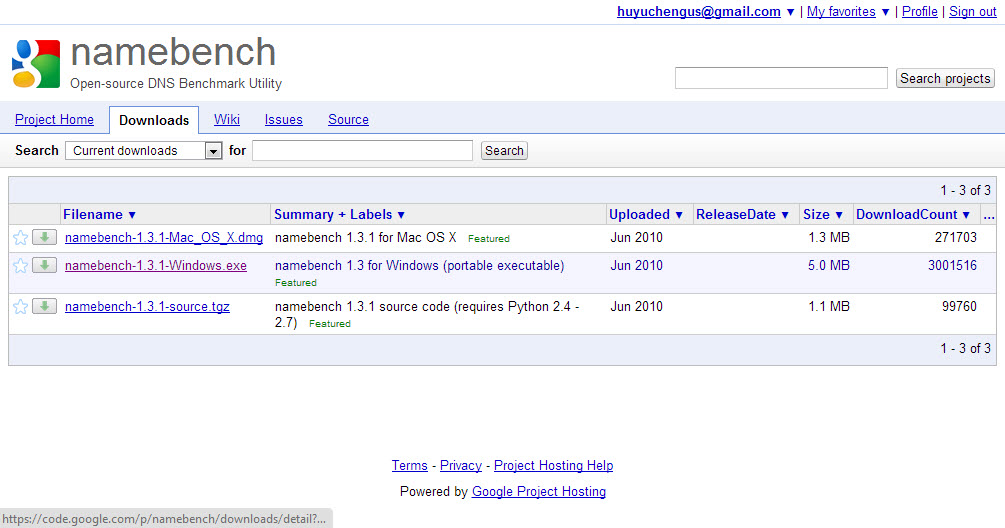Open the column options ellipsis menu
This screenshot has width=1005, height=528.
(x=989, y=215)
